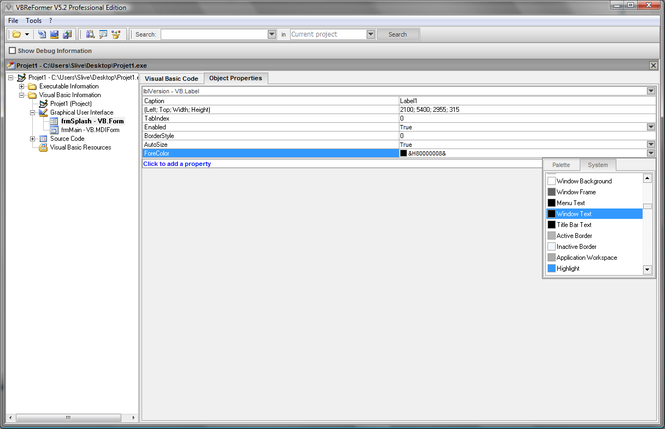Choose the Window Text system color

pos(594,214)
